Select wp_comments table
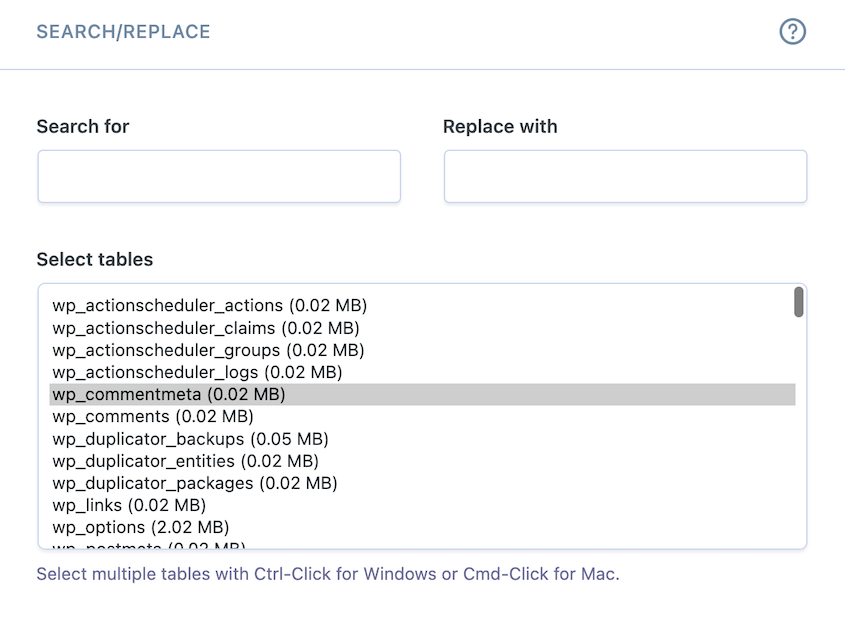The height and width of the screenshot is (624, 845). 422,417
